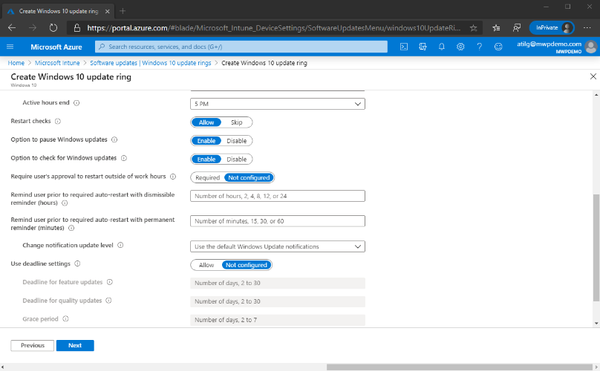Click the Deadline for feature updates field
The image size is (600, 371).
(x=277, y=283)
